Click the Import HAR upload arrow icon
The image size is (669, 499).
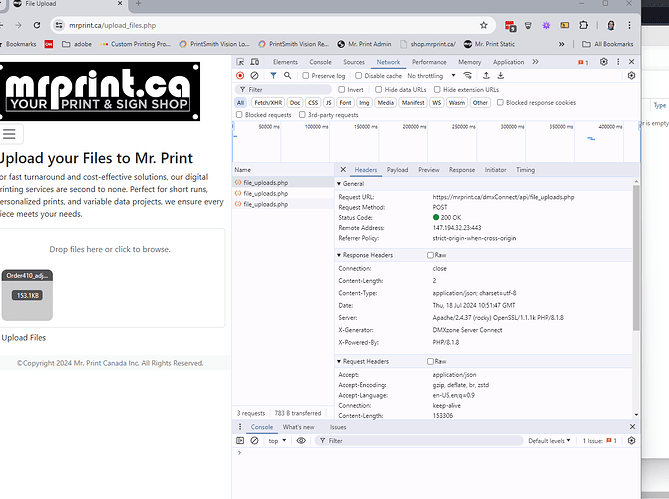486,75
